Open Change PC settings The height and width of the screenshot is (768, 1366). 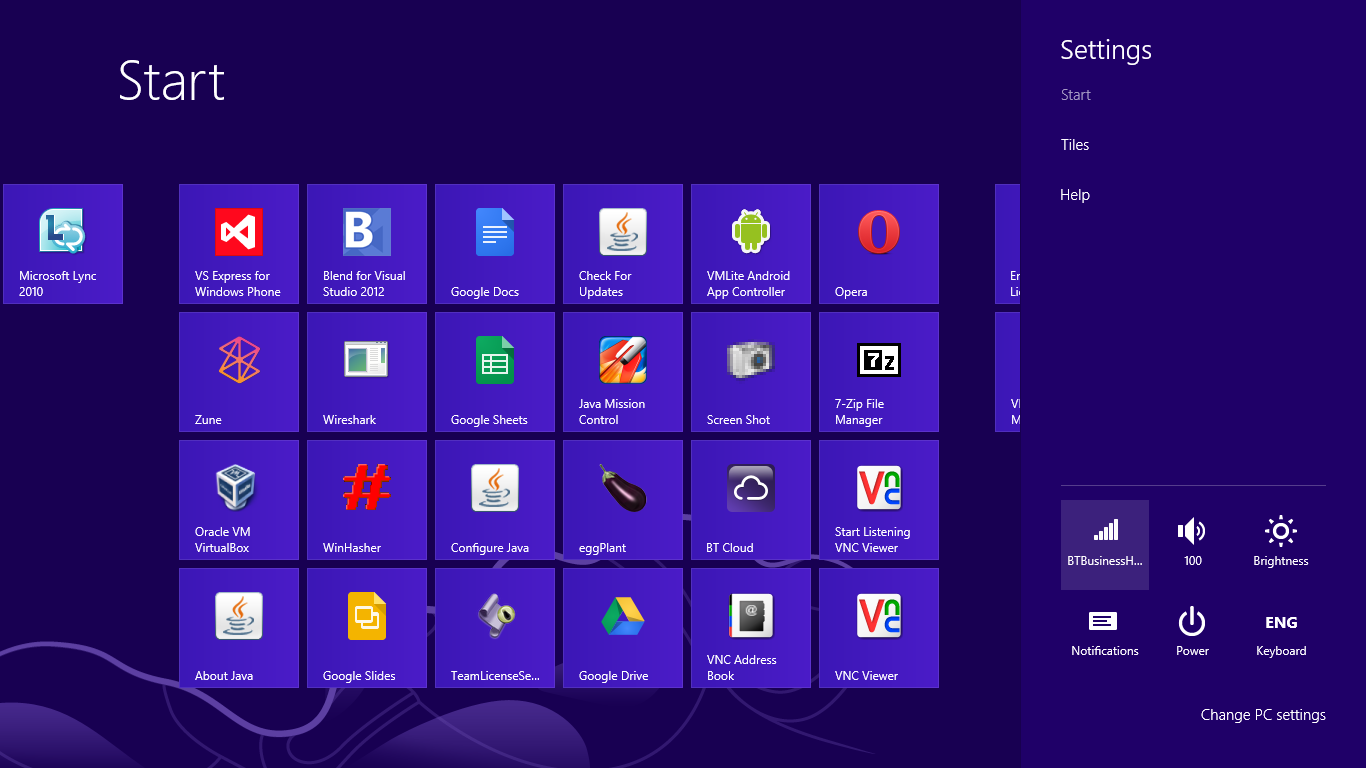click(1263, 714)
